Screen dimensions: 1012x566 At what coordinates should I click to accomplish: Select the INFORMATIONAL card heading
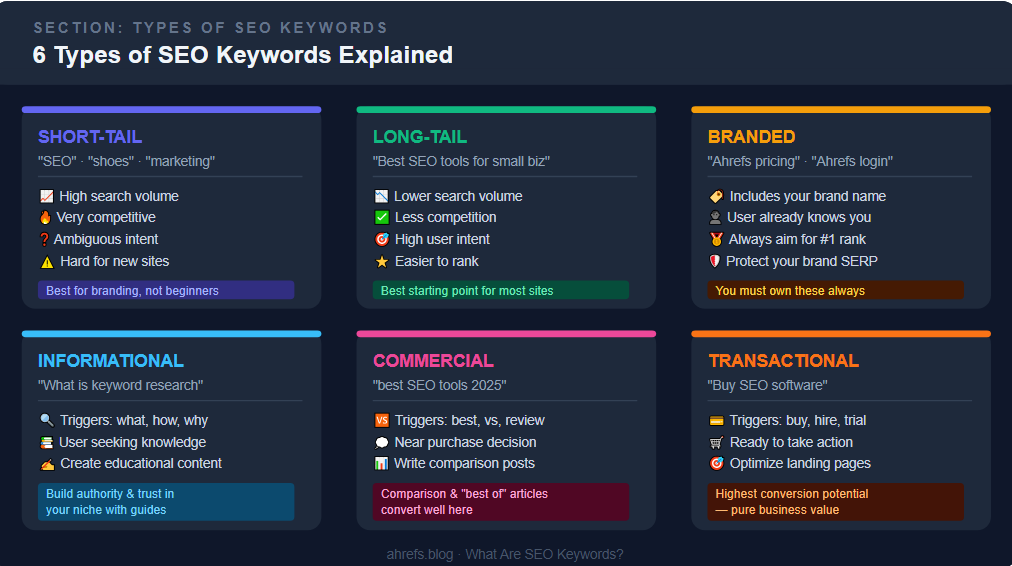click(x=111, y=361)
